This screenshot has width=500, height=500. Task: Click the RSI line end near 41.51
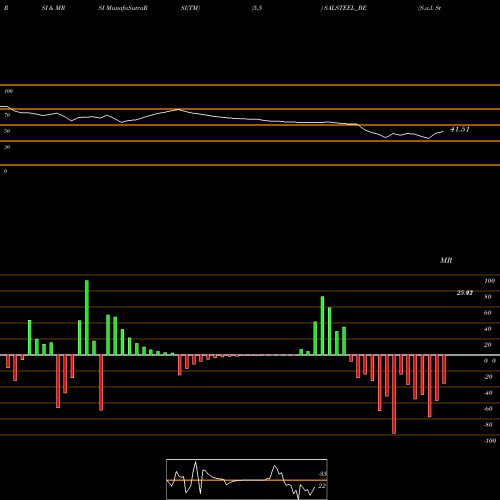point(443,132)
